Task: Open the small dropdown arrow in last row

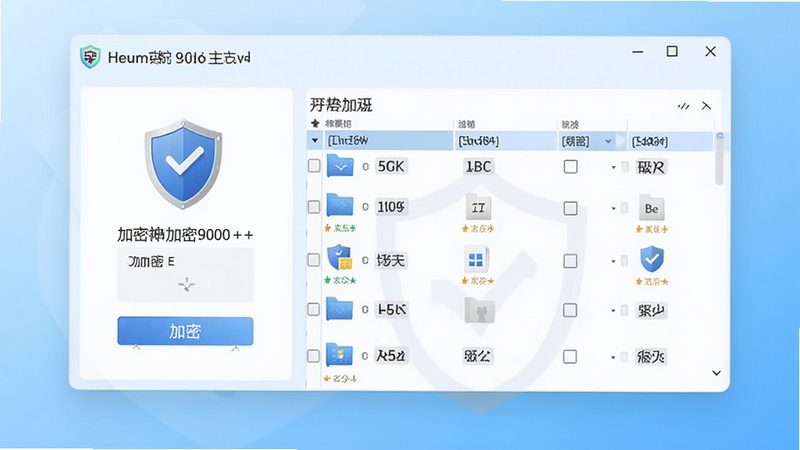Action: 613,357
